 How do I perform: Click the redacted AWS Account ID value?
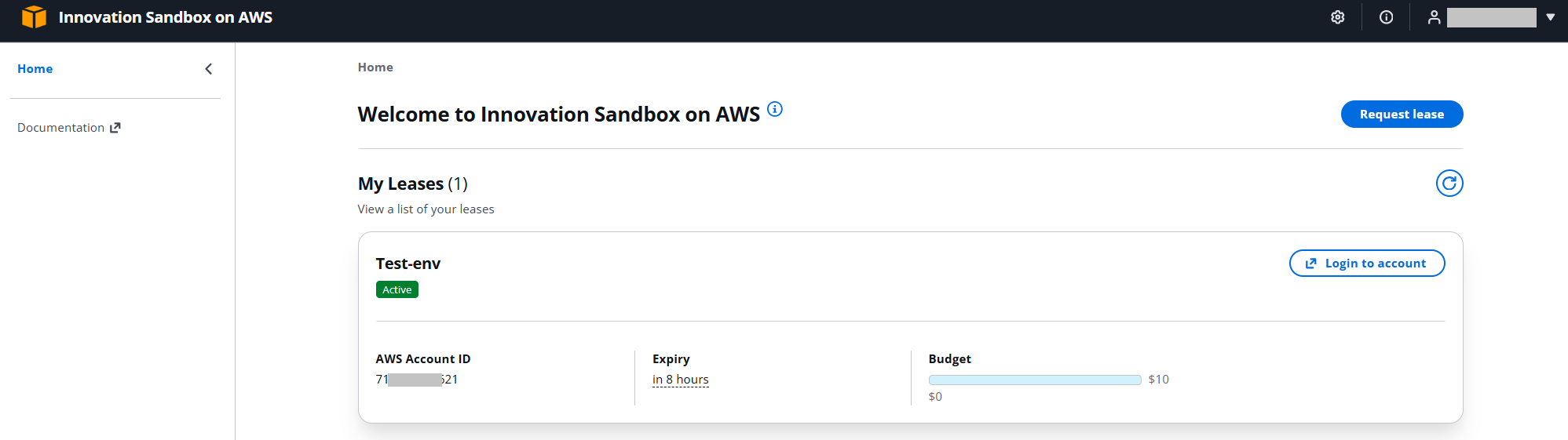tap(416, 380)
